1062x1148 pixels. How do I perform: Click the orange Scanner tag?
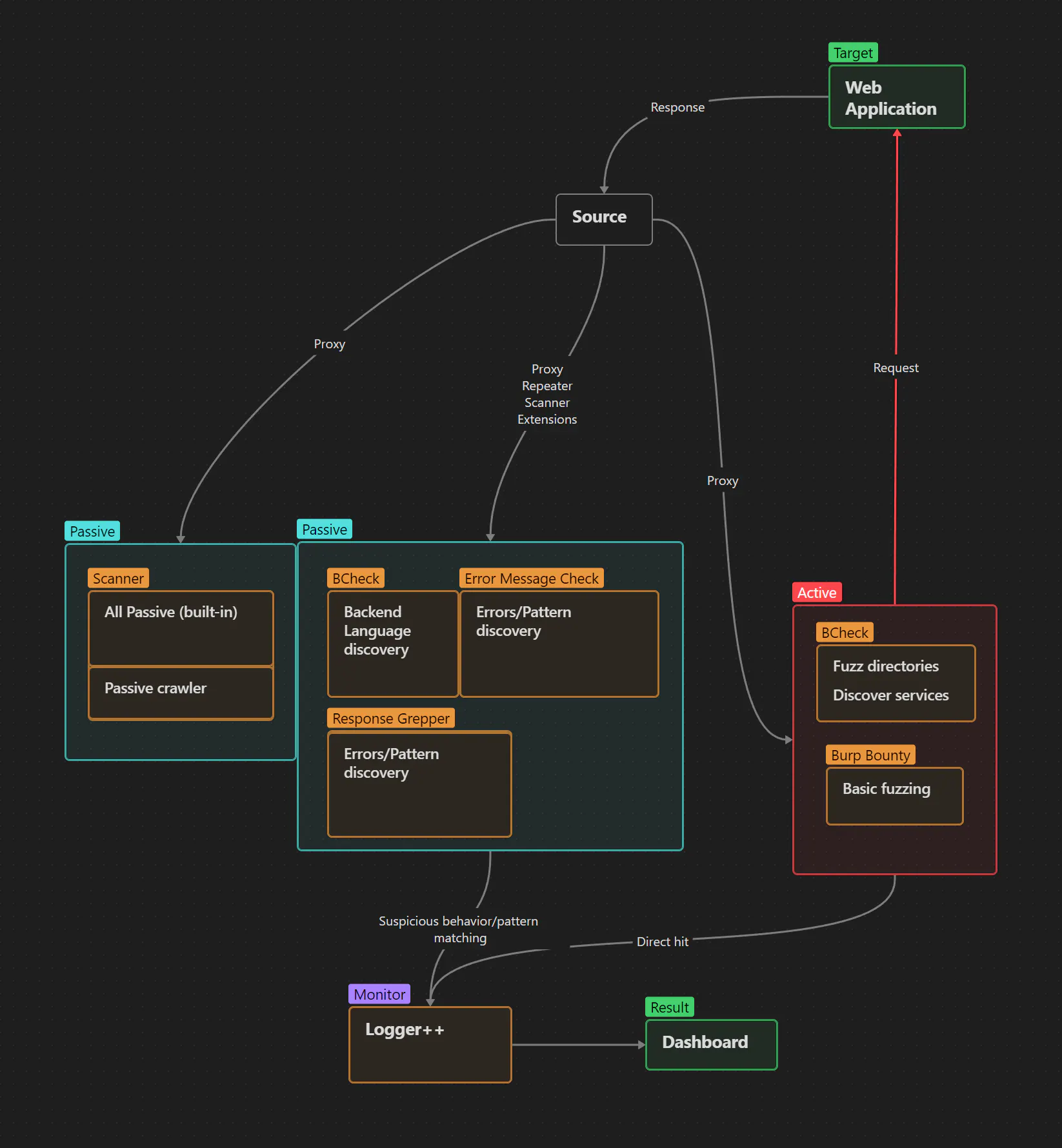coord(118,579)
